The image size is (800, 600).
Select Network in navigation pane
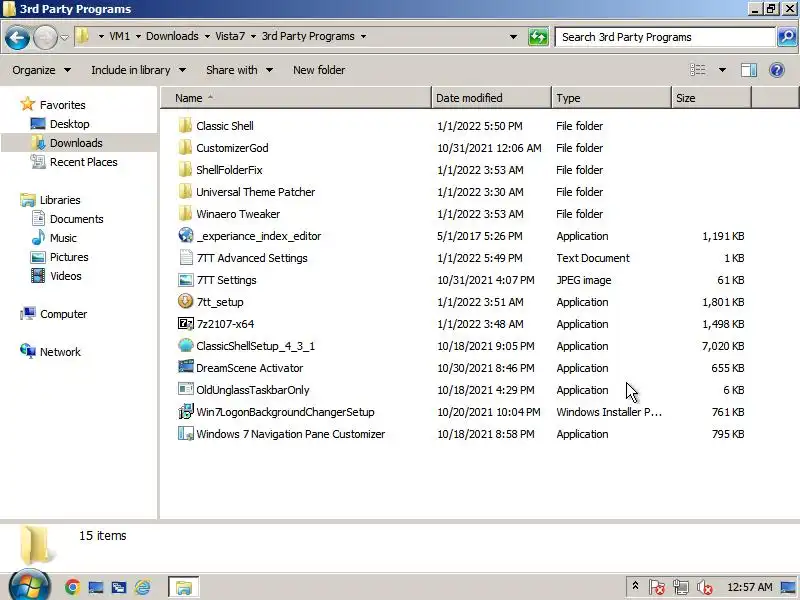point(60,352)
